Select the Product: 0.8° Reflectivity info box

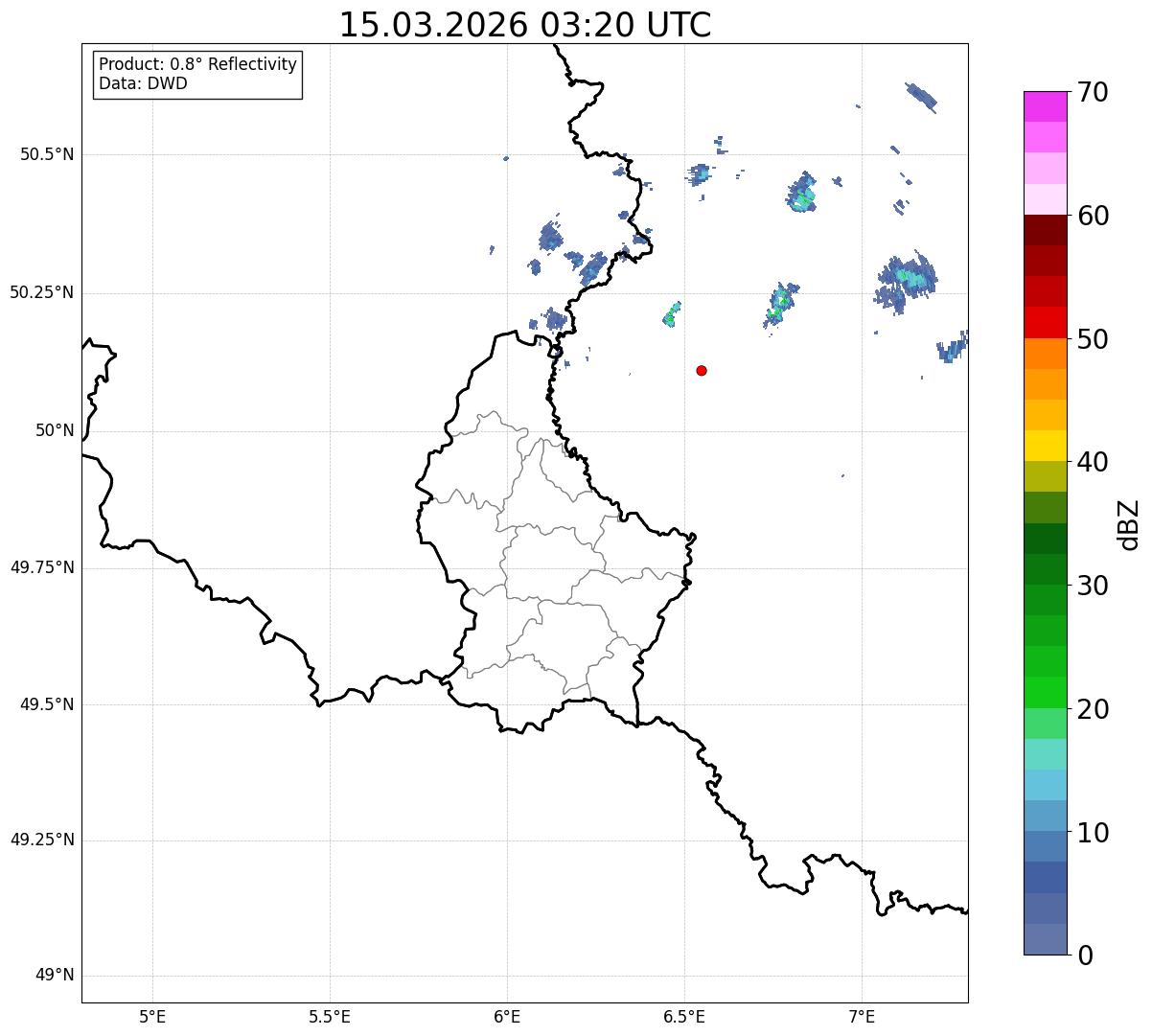coord(198,74)
